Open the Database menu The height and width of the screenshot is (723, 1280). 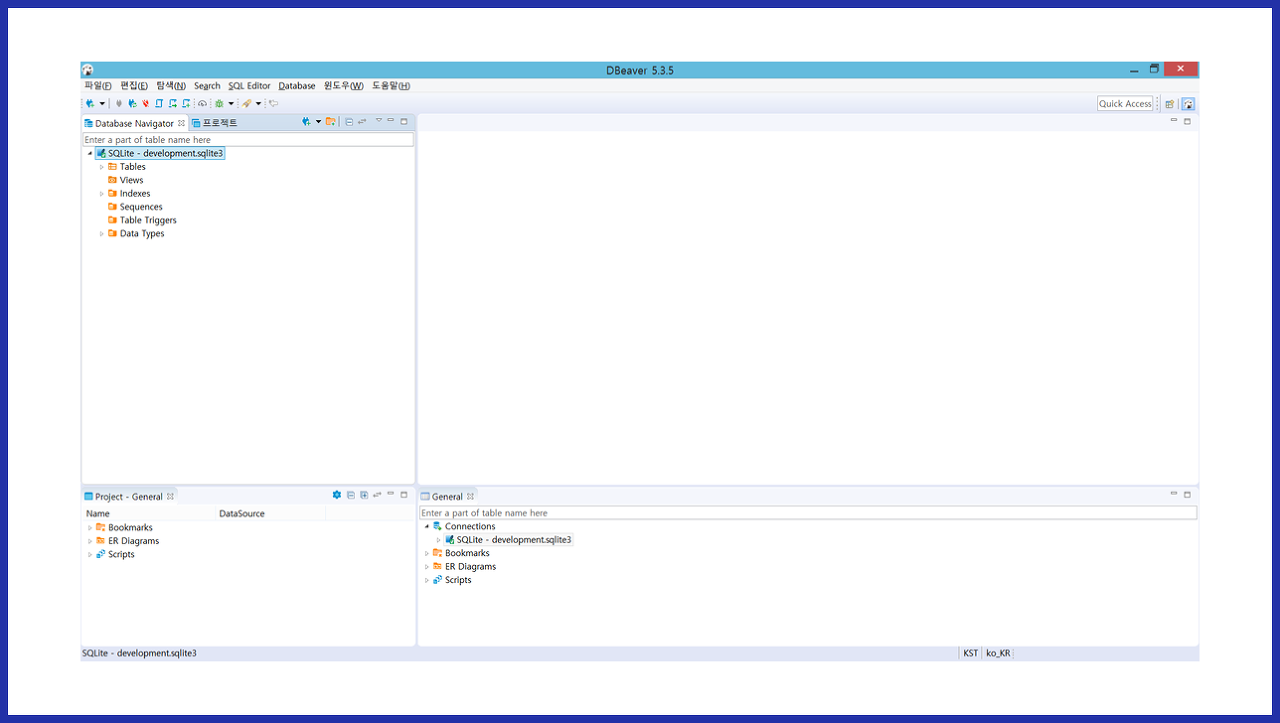click(297, 86)
